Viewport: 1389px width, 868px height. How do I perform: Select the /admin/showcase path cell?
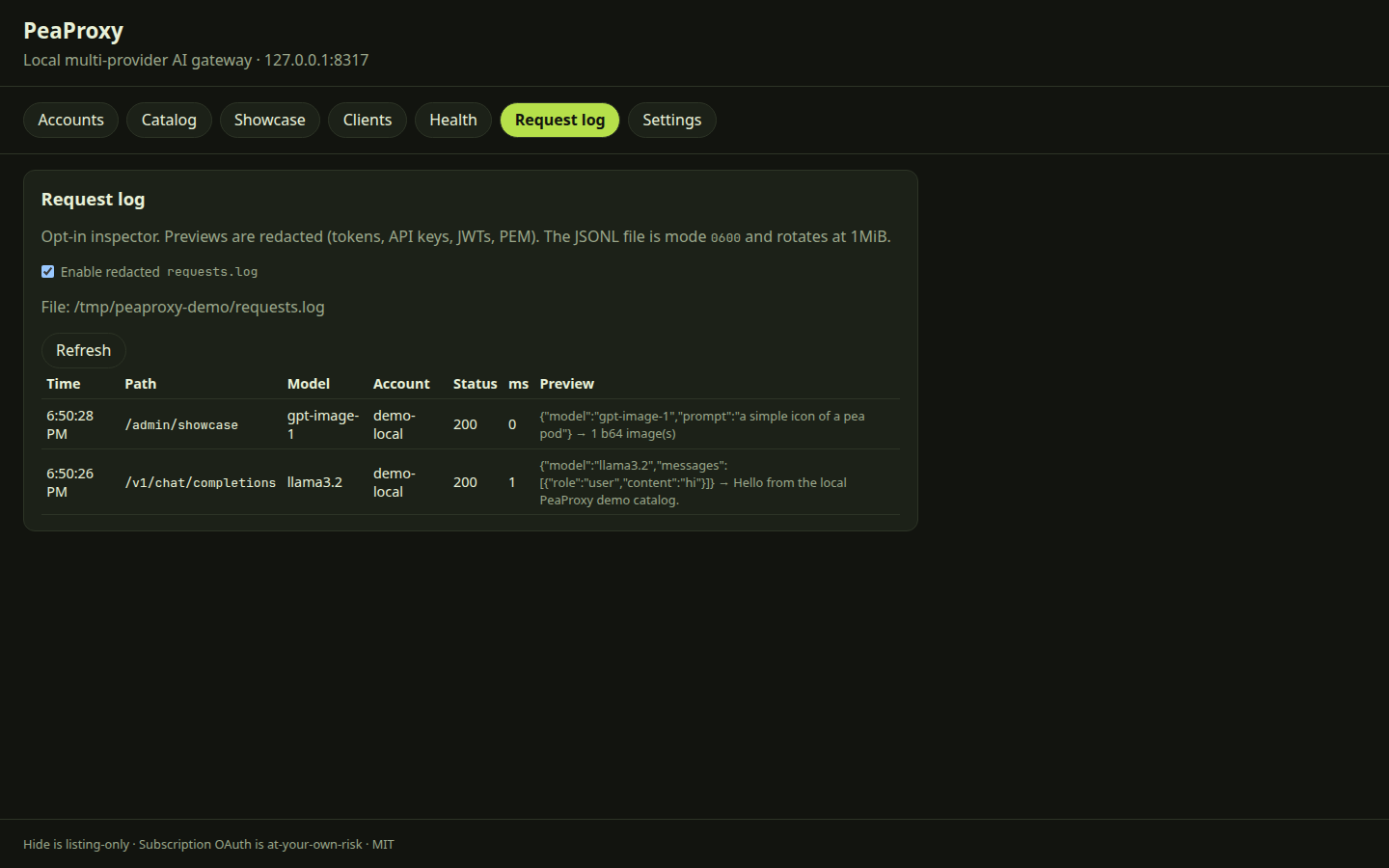pyautogui.click(x=181, y=425)
